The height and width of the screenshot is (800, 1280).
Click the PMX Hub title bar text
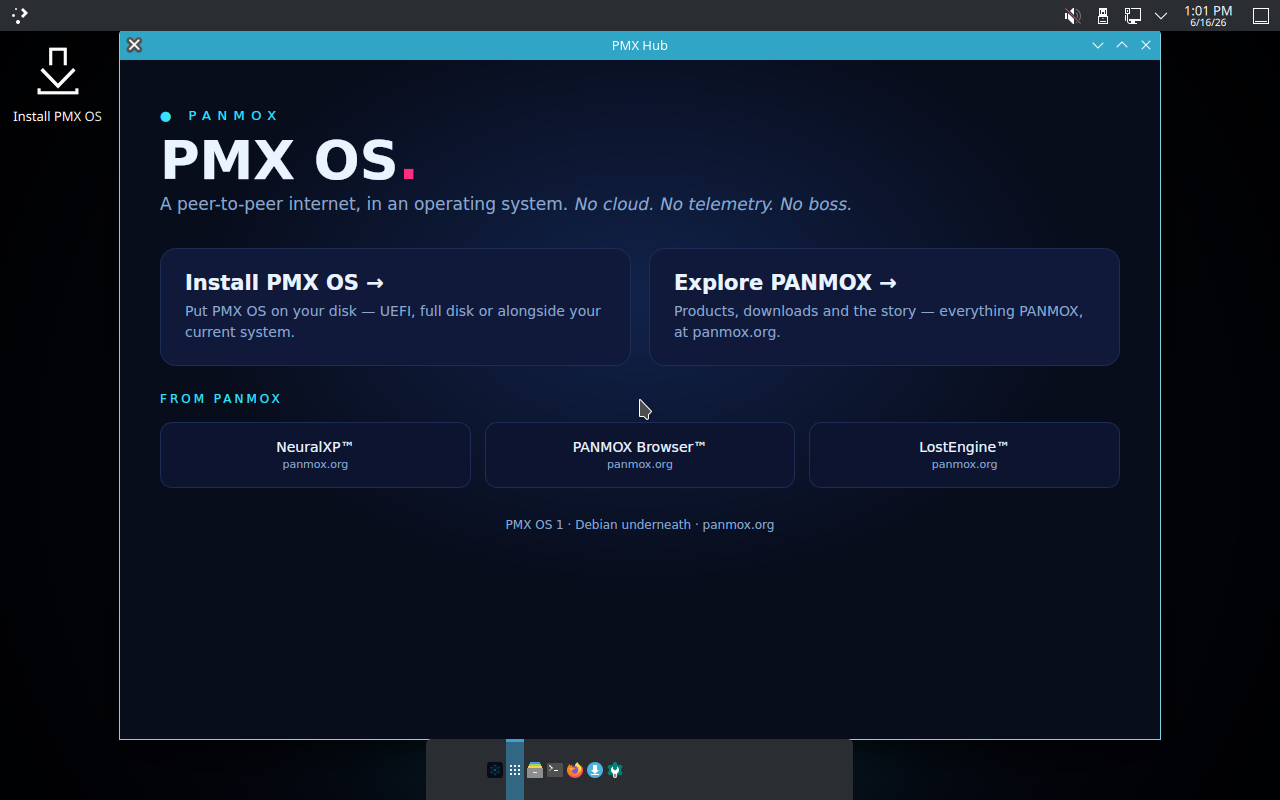point(640,45)
